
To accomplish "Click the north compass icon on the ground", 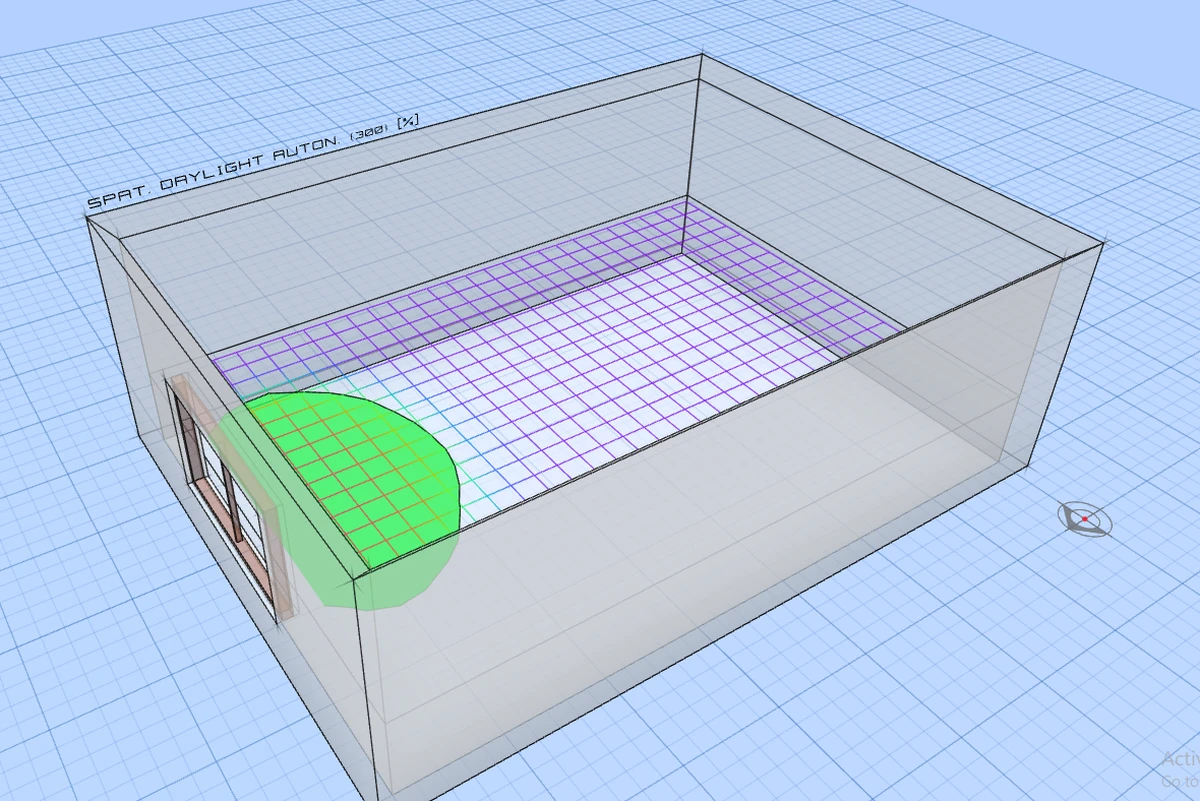I will point(1084,519).
